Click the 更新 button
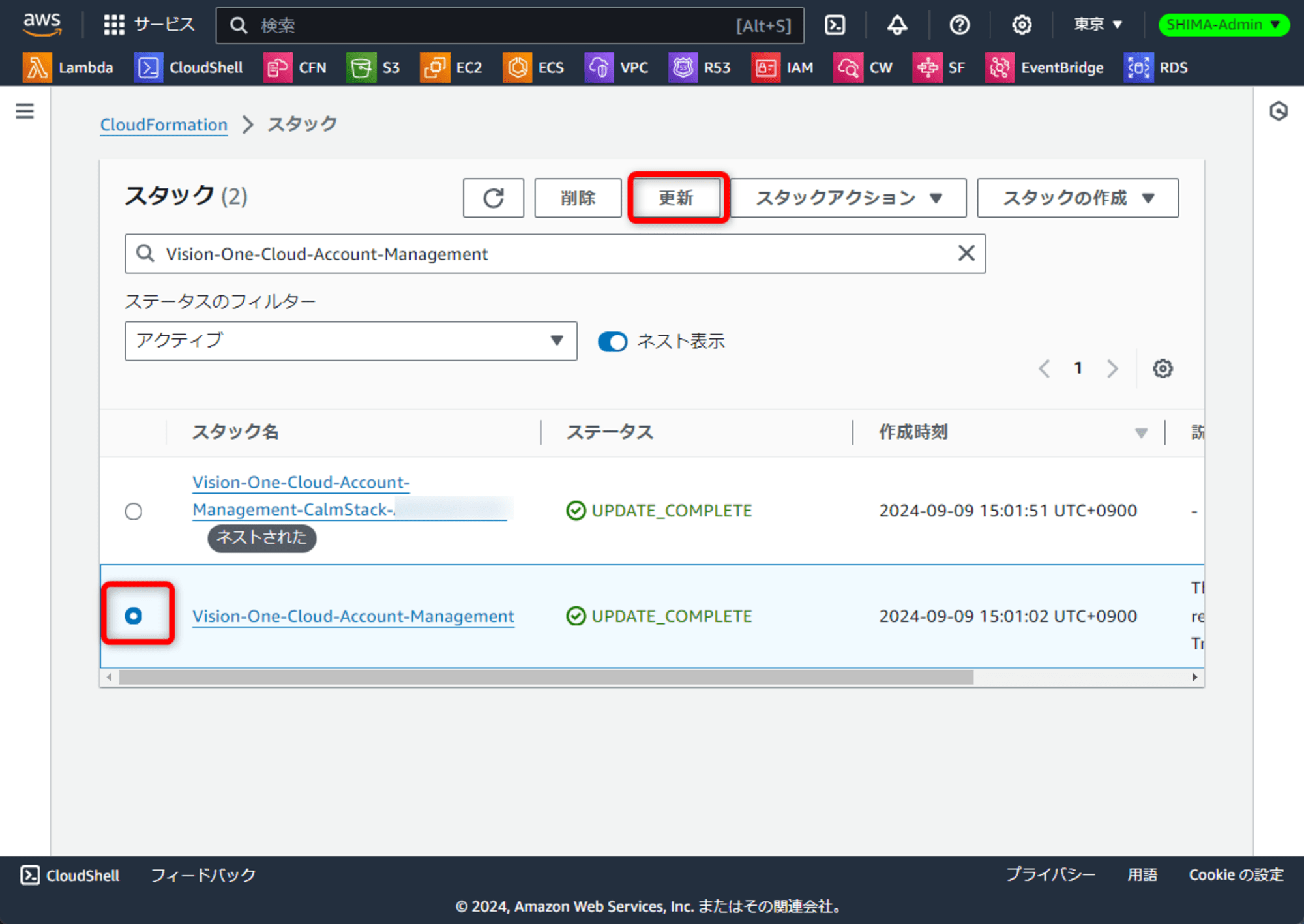This screenshot has width=1304, height=924. (x=676, y=198)
